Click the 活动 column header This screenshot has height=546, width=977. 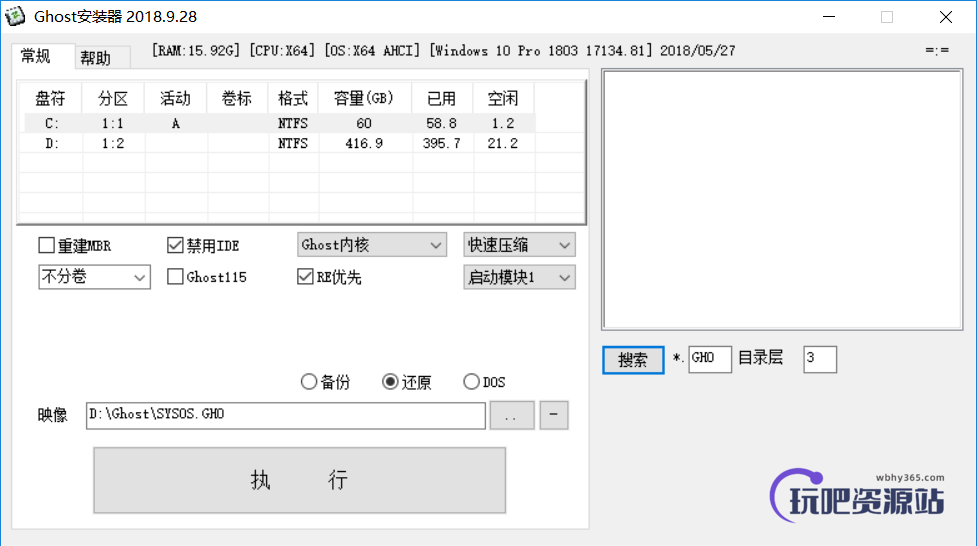175,98
